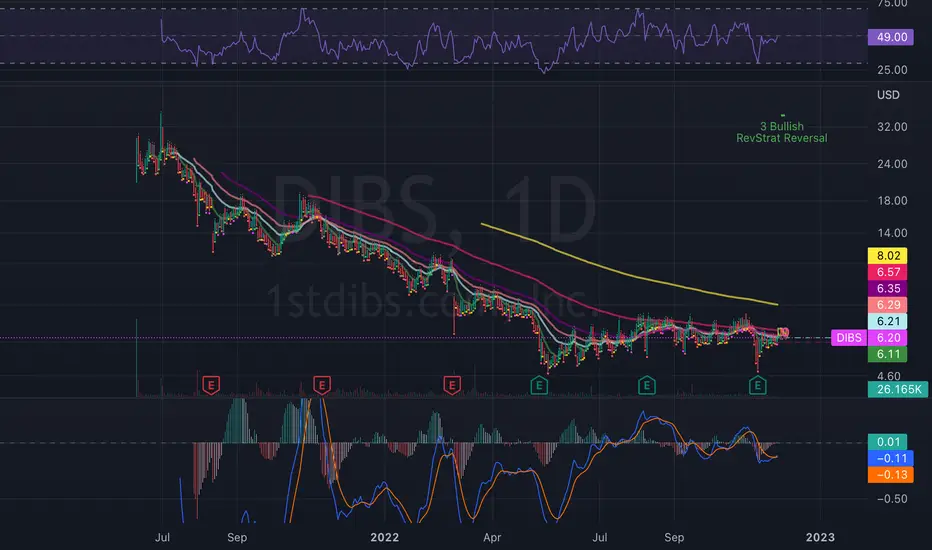Screen dimensions: 932x550
Task: Click the circled last candle marker near 6.20
Action: [x=783, y=332]
